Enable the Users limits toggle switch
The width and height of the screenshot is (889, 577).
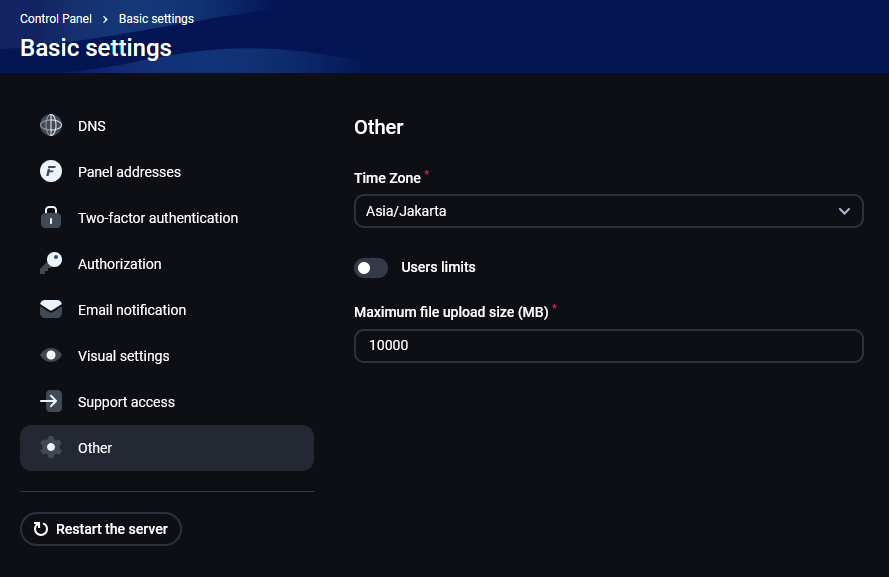[371, 268]
